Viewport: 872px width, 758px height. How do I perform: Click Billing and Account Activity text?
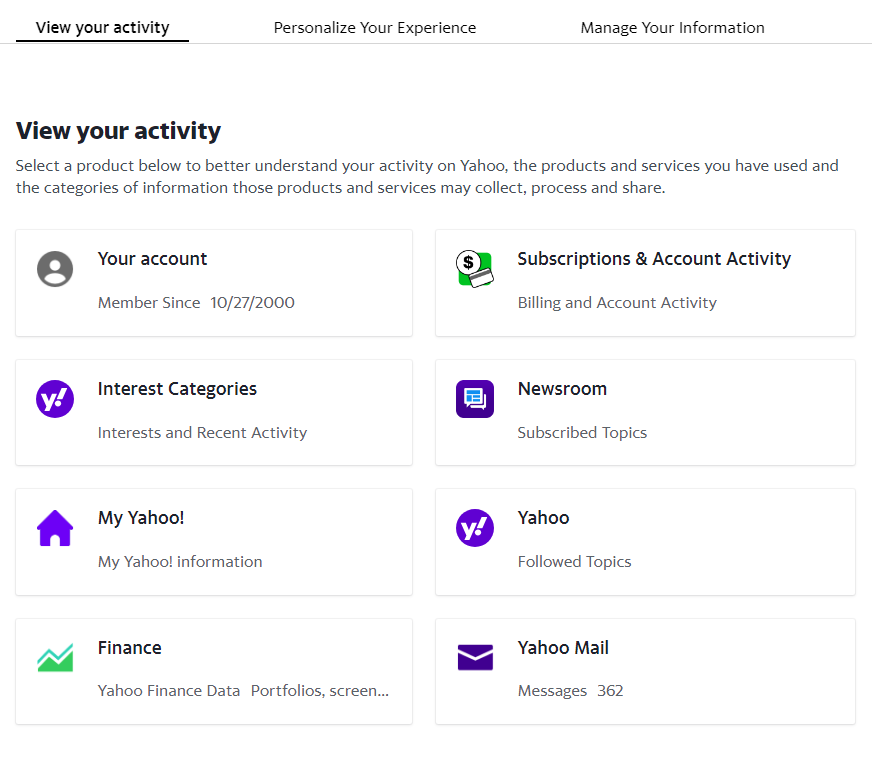tap(617, 303)
